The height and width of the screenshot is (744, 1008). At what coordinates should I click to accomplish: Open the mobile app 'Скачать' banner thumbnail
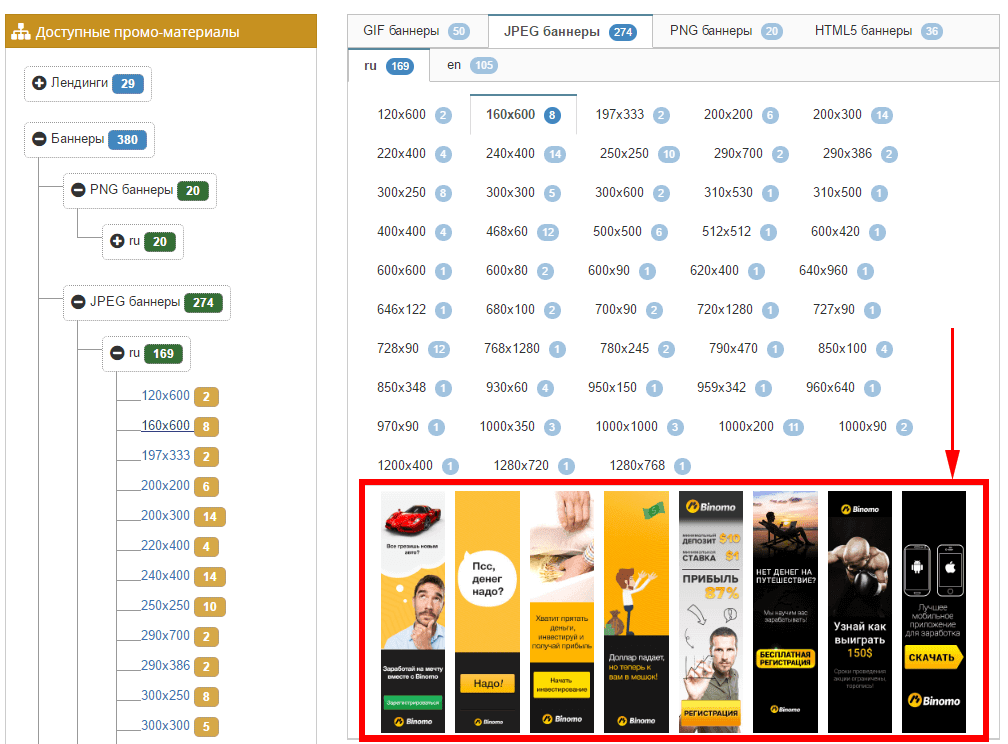934,612
